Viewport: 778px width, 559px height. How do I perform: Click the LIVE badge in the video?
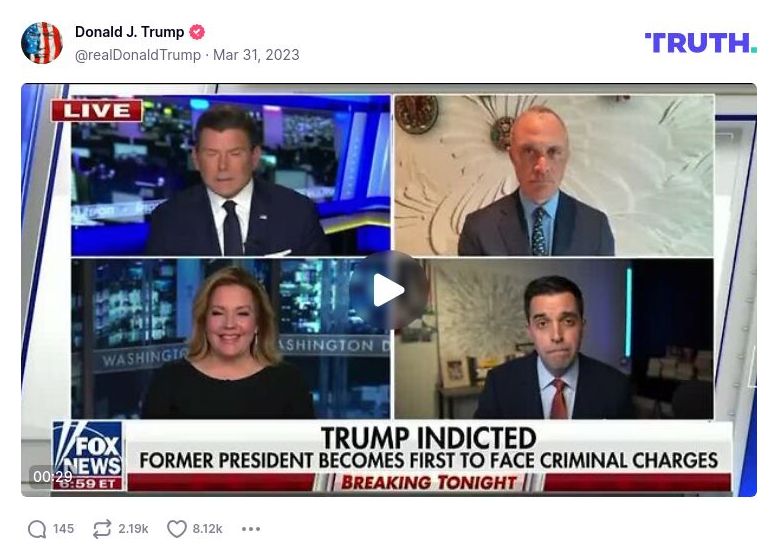point(97,111)
